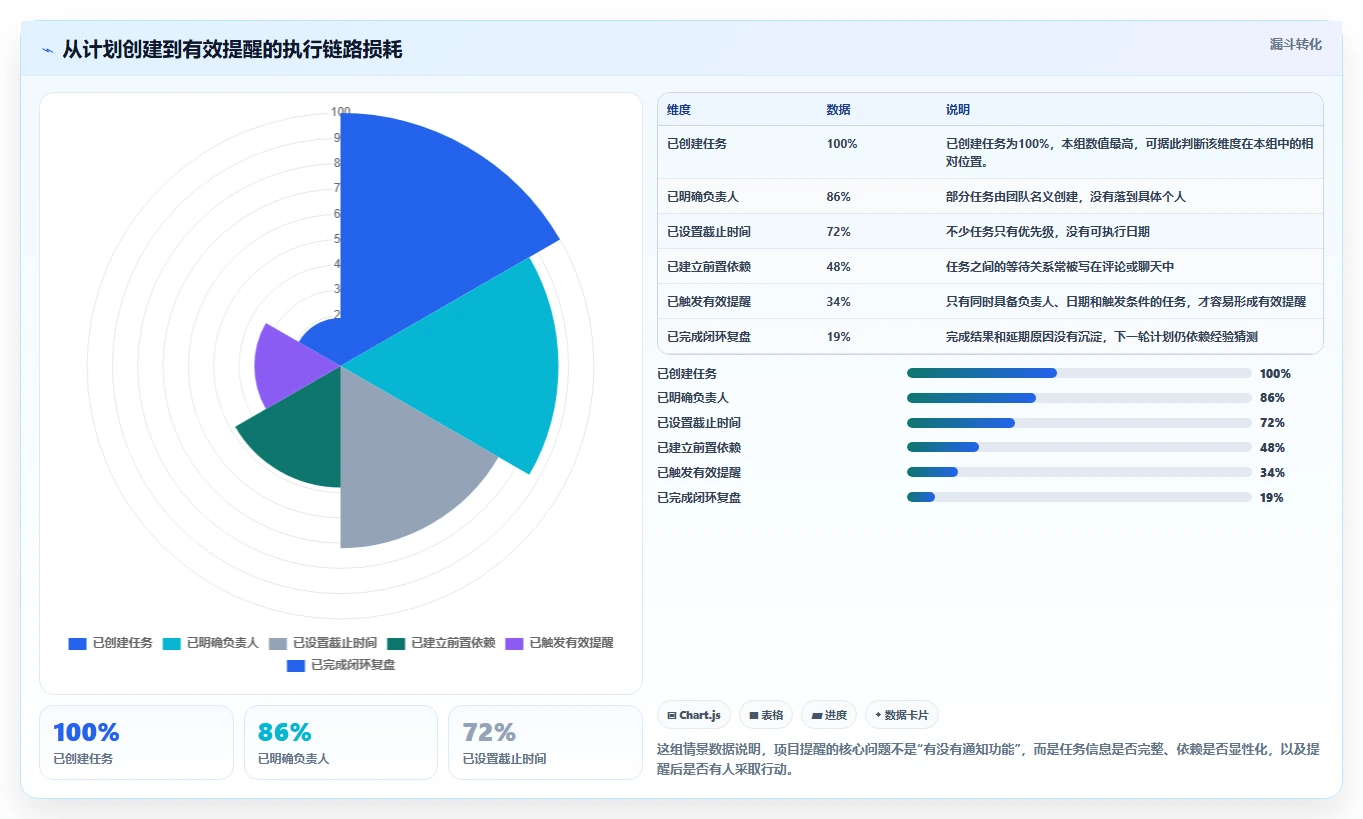Click the summary paragraph starting 这组情景数据说明
The width and height of the screenshot is (1363, 819).
[x=988, y=759]
